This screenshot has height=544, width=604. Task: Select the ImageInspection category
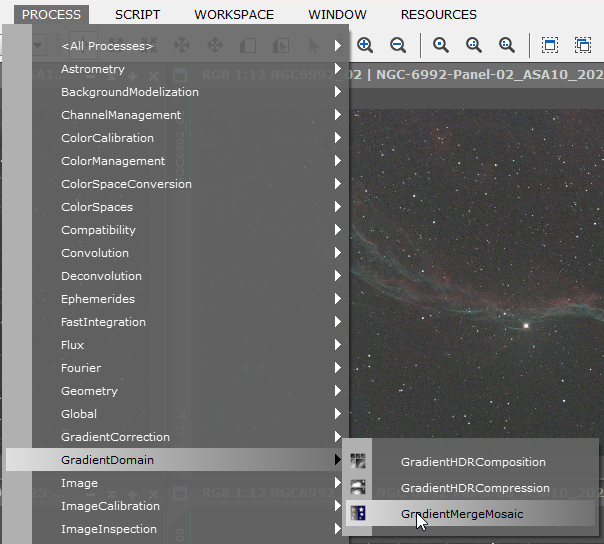point(175,529)
